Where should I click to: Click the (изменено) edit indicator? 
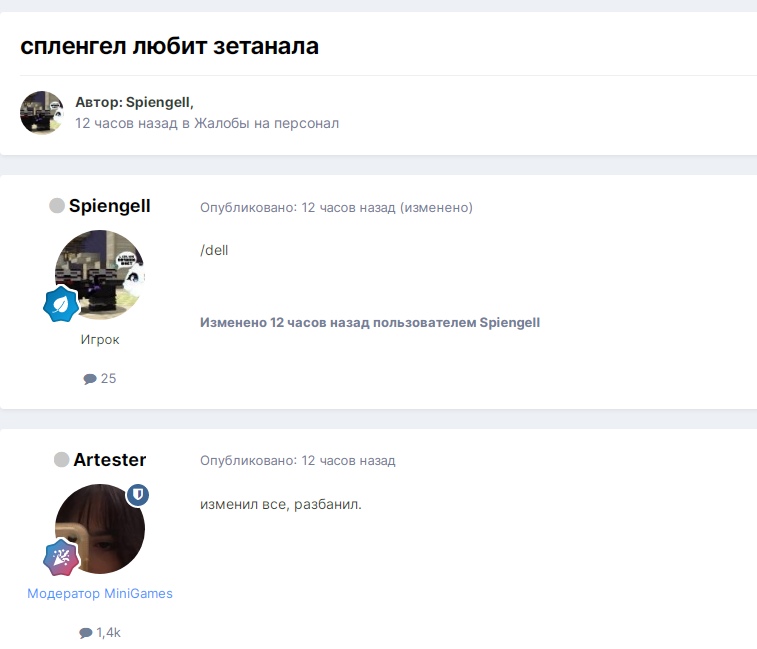[436, 207]
